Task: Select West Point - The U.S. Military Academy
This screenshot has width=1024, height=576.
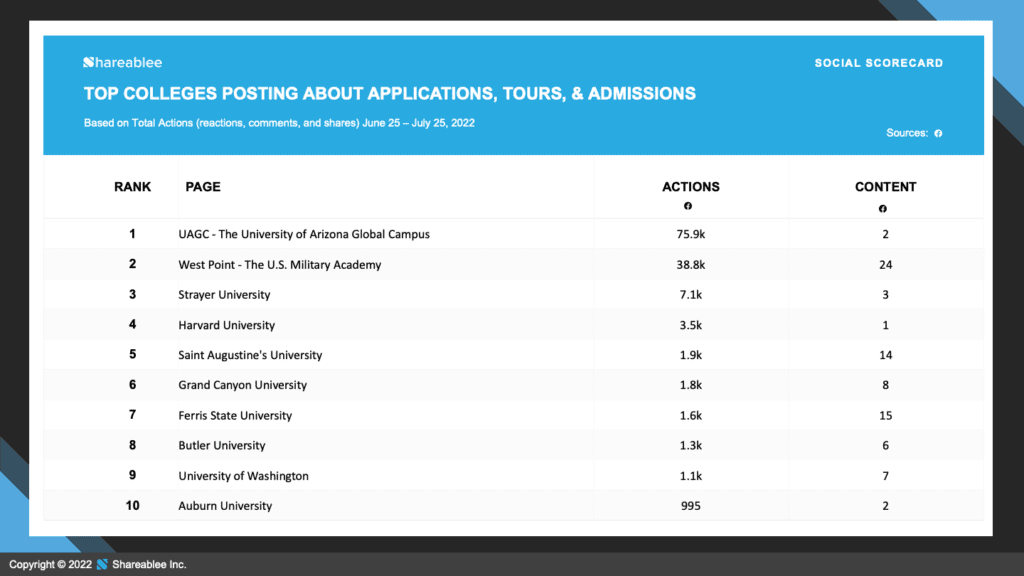Action: click(280, 264)
